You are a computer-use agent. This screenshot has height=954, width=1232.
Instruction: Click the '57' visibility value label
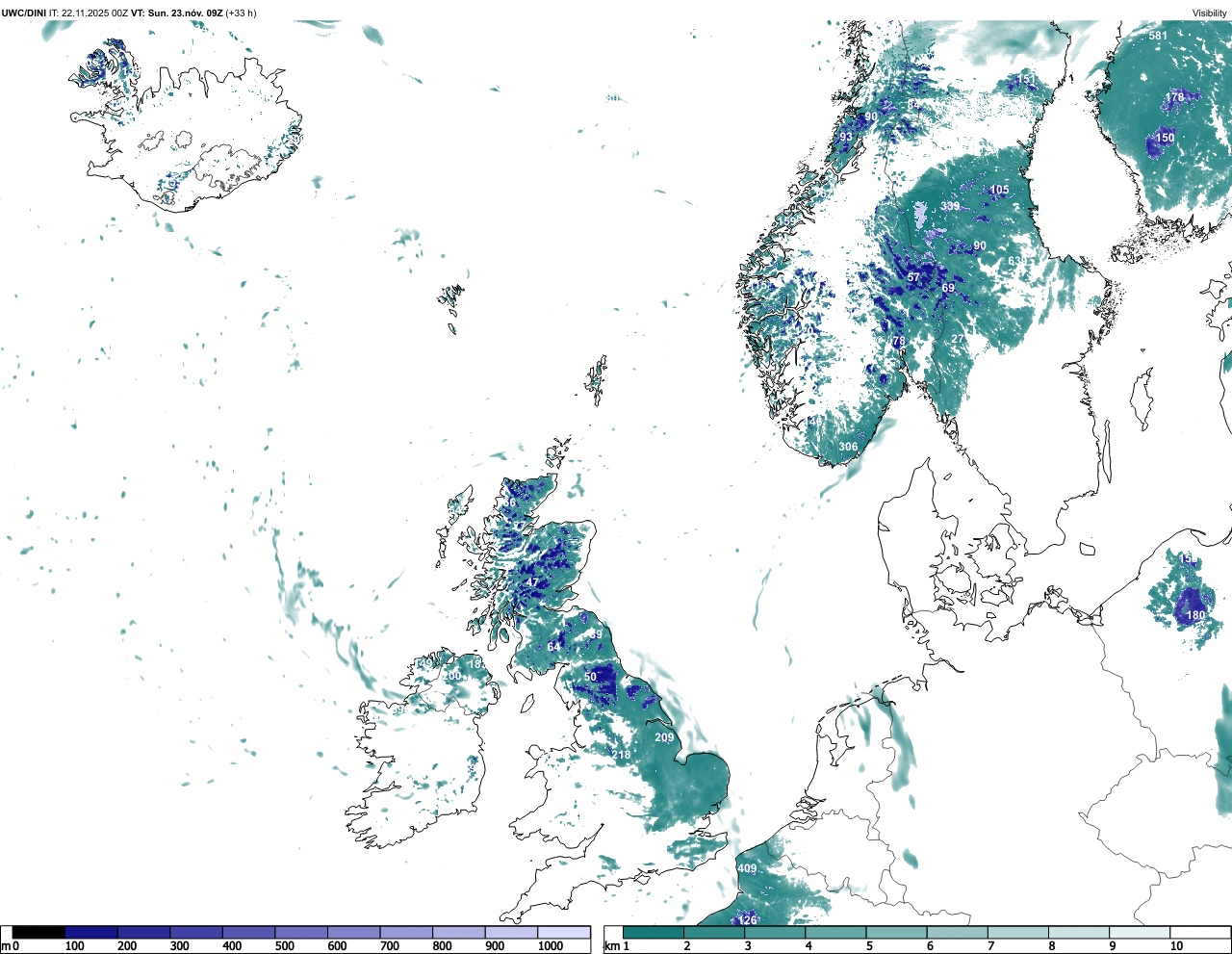click(913, 277)
